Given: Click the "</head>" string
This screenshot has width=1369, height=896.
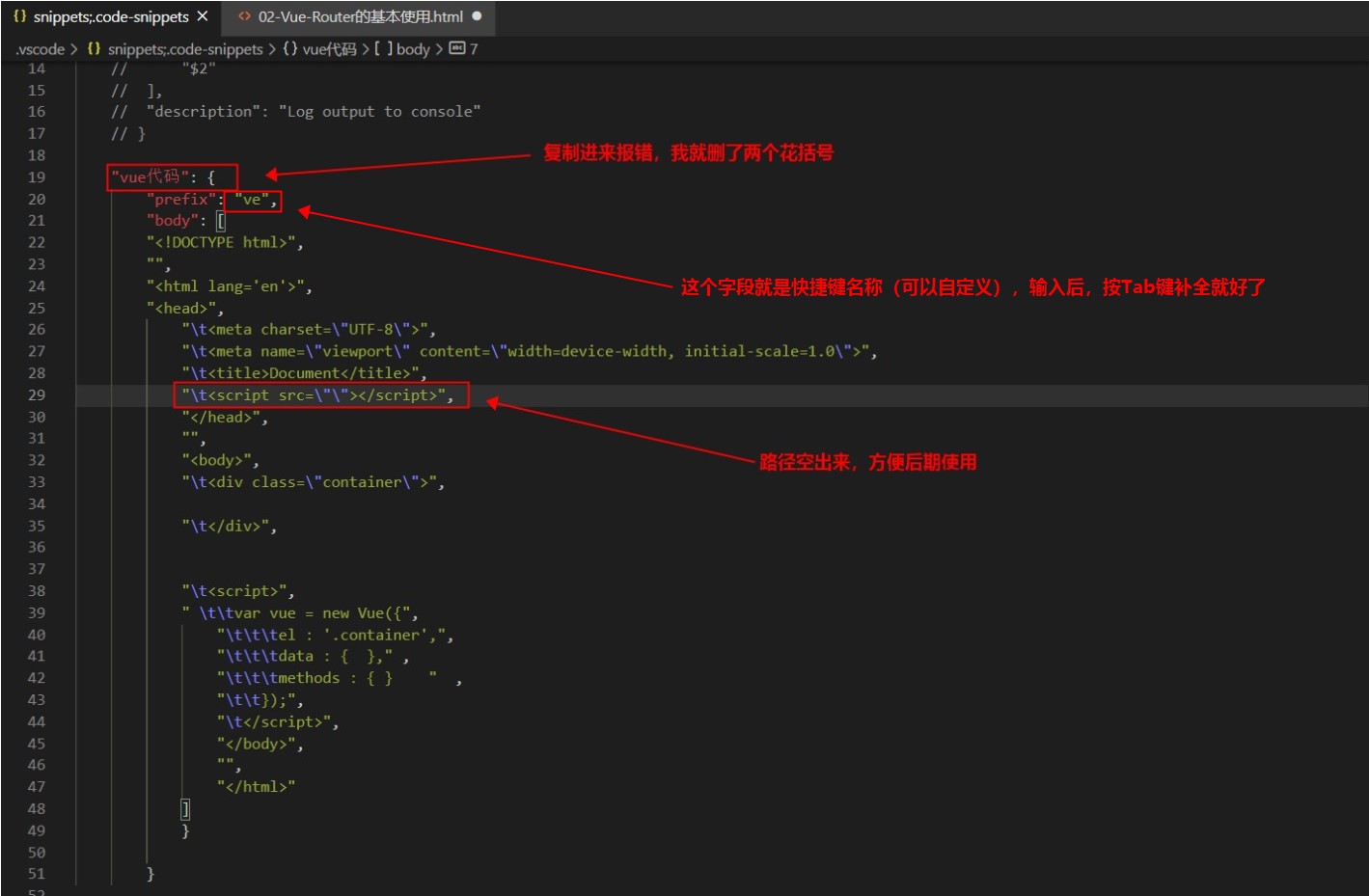Looking at the screenshot, I should (x=221, y=418).
